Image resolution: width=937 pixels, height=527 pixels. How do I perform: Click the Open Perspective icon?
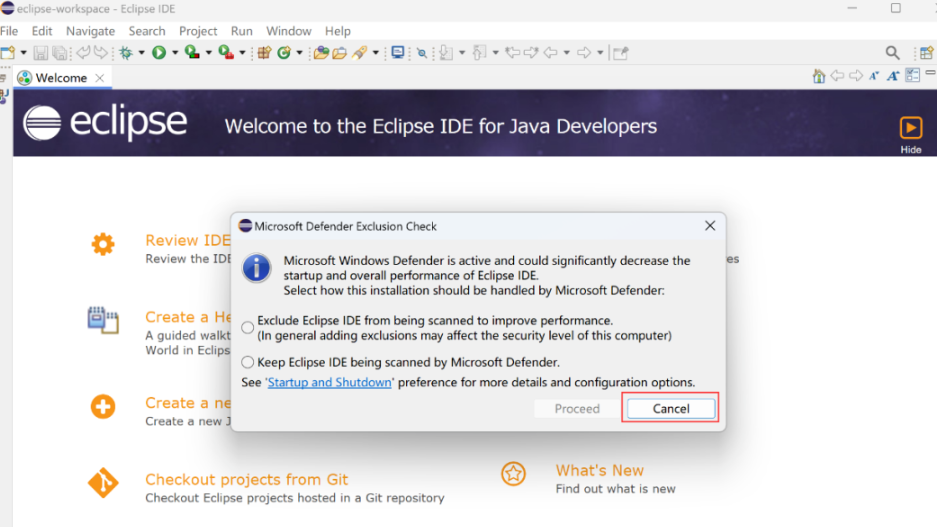pyautogui.click(x=927, y=53)
